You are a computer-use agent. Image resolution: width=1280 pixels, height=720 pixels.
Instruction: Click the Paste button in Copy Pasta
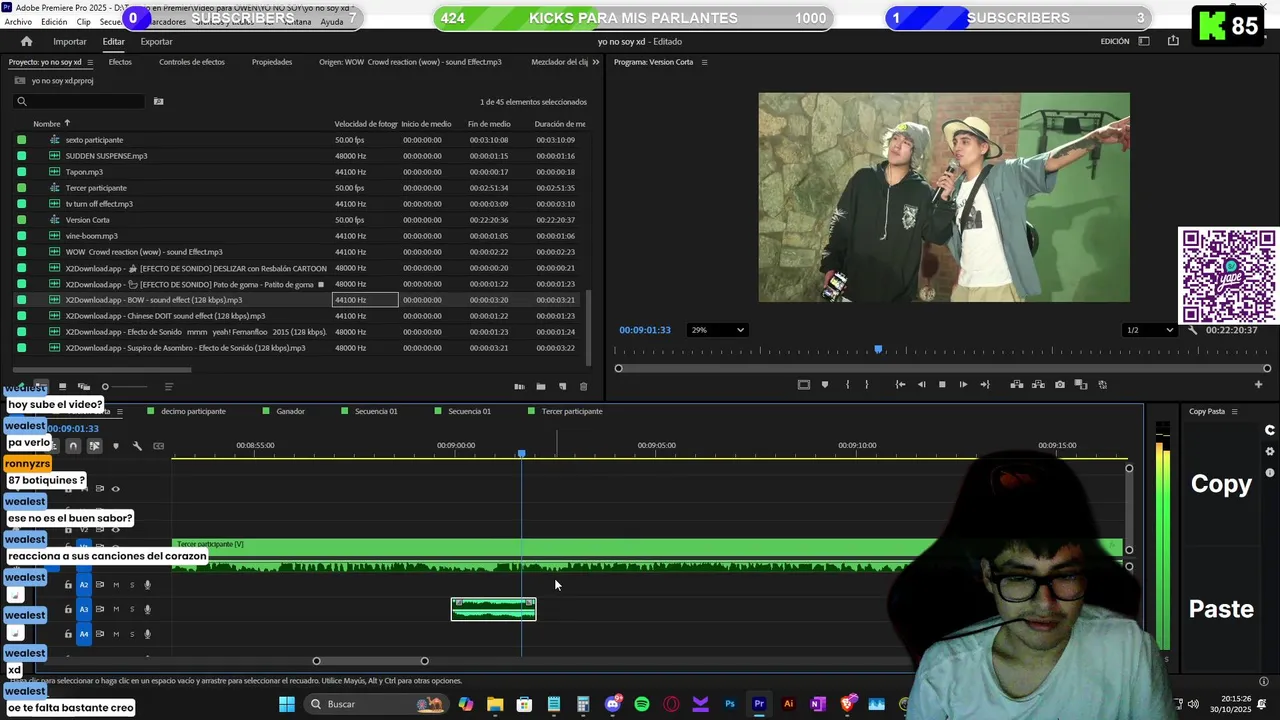pos(1221,609)
